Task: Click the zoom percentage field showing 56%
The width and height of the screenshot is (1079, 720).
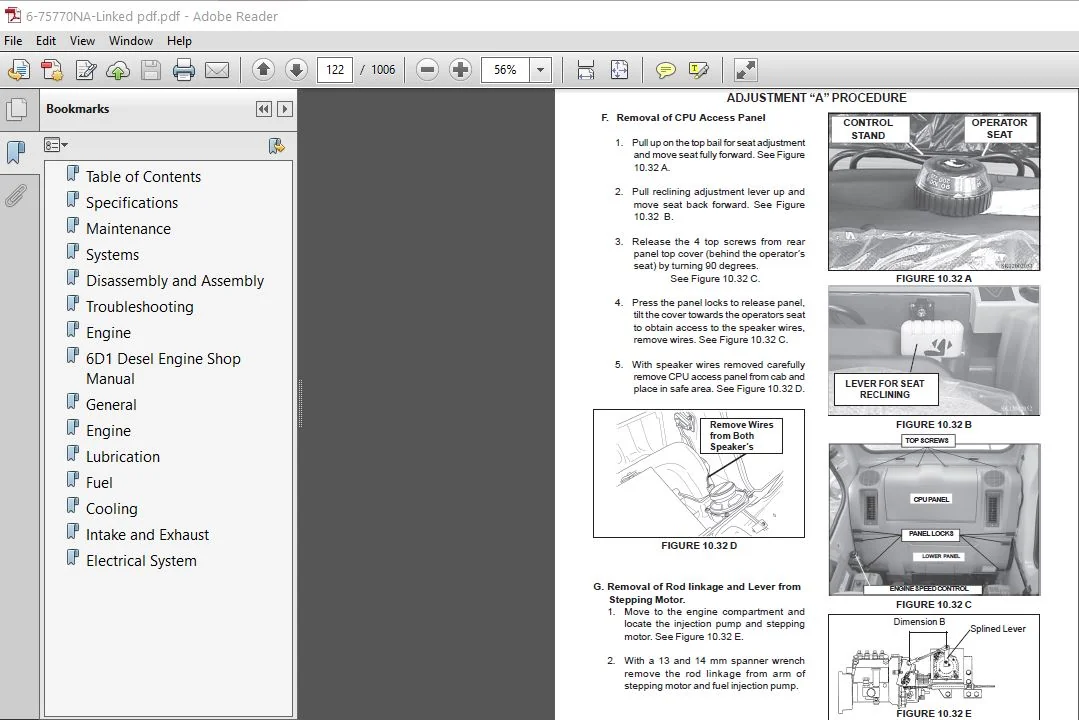Action: click(506, 70)
